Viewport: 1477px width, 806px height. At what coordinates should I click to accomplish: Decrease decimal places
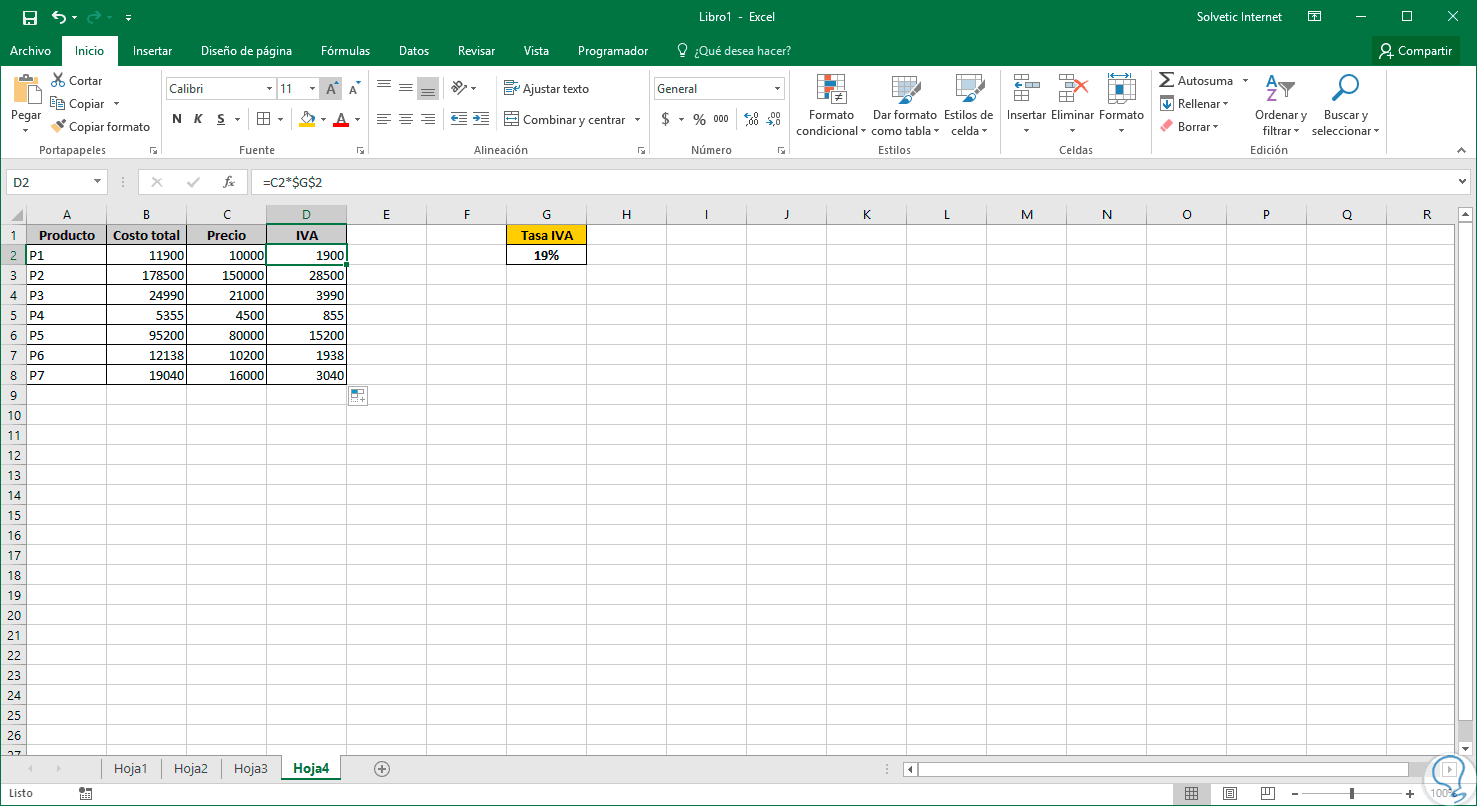tap(773, 119)
